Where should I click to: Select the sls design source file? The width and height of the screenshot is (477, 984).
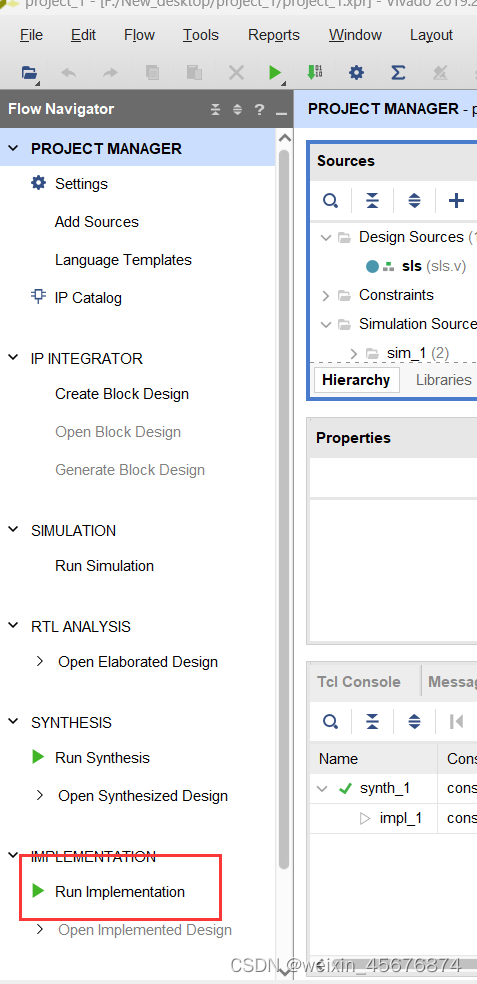[412, 266]
